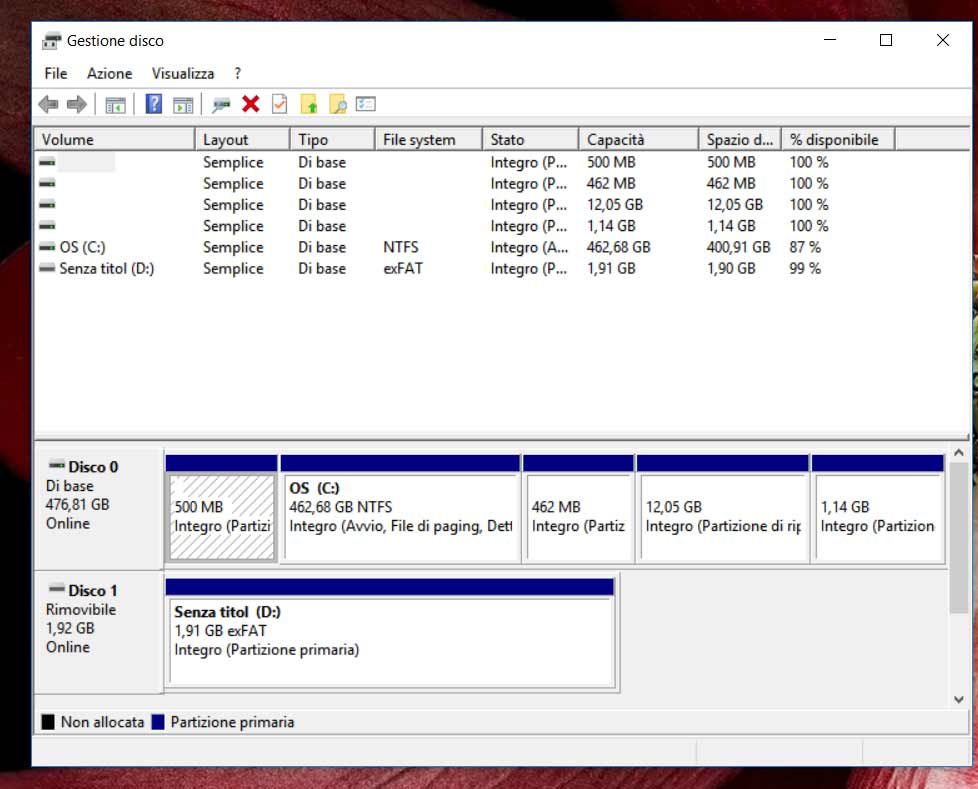Click the NTFS file system cell

[400, 247]
